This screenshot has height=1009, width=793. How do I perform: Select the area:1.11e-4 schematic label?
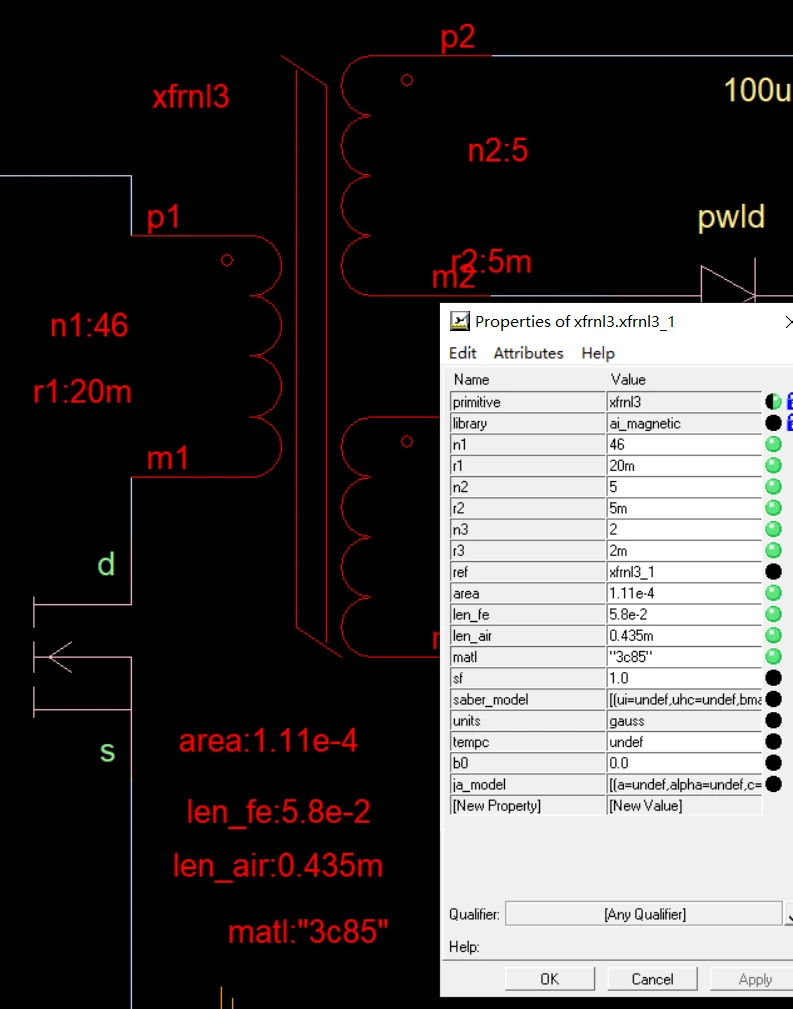point(268,741)
